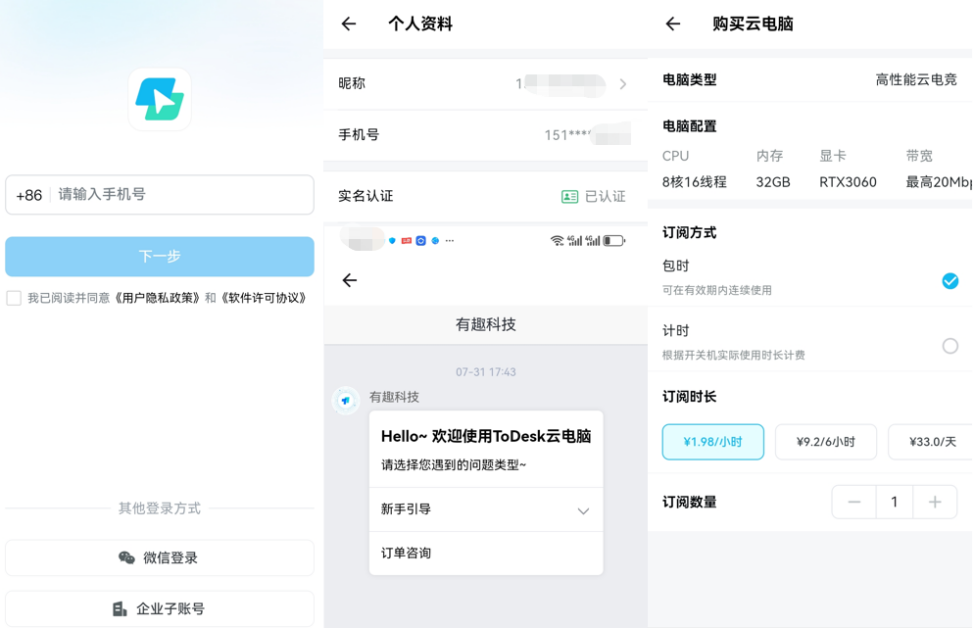Choose ¥33.0/天 duration option
Image resolution: width=974 pixels, height=628 pixels.
tap(931, 442)
